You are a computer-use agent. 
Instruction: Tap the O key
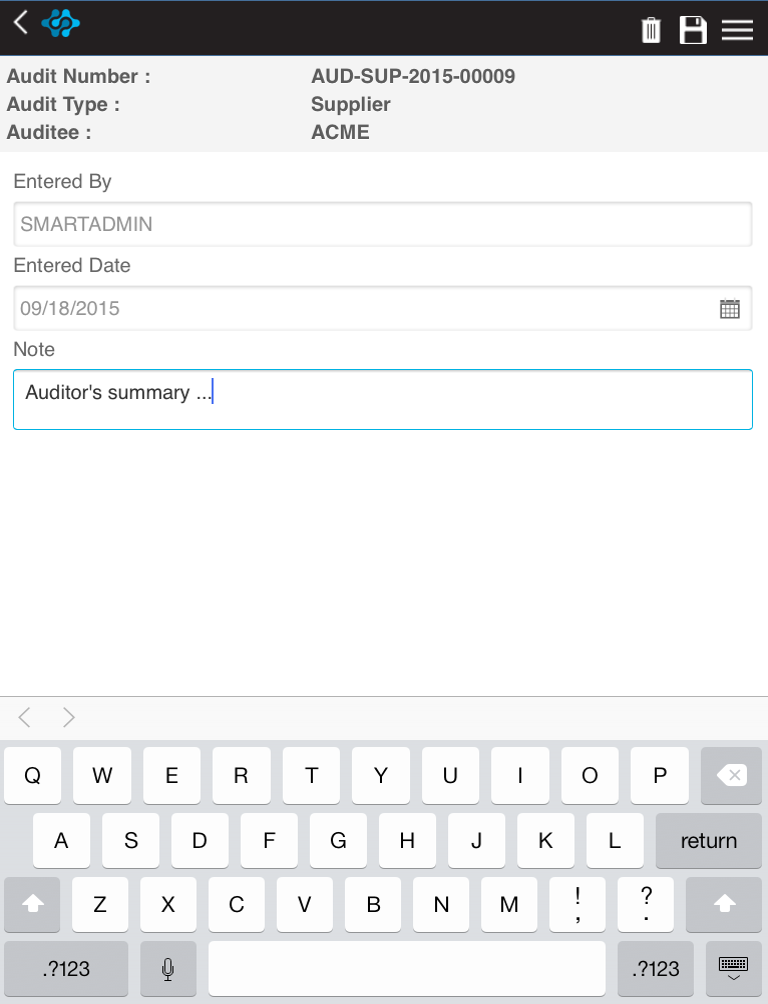(x=590, y=775)
